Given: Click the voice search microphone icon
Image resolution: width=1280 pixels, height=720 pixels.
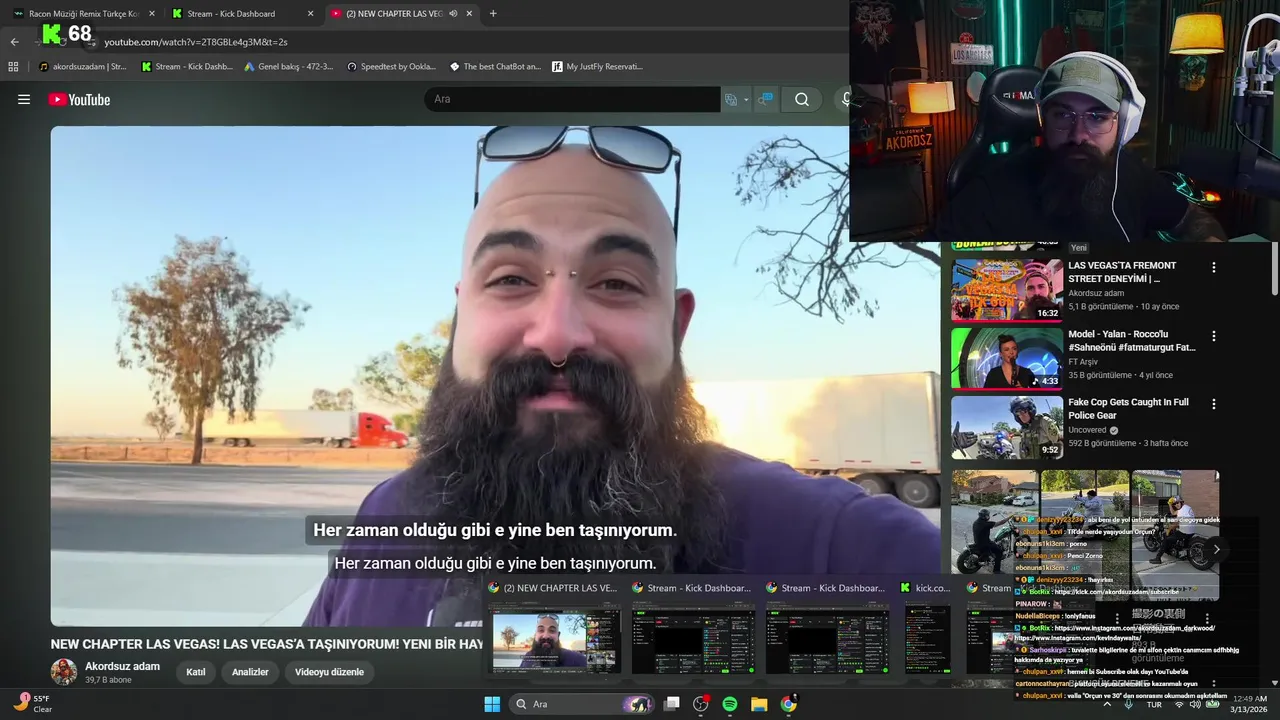Looking at the screenshot, I should (846, 99).
